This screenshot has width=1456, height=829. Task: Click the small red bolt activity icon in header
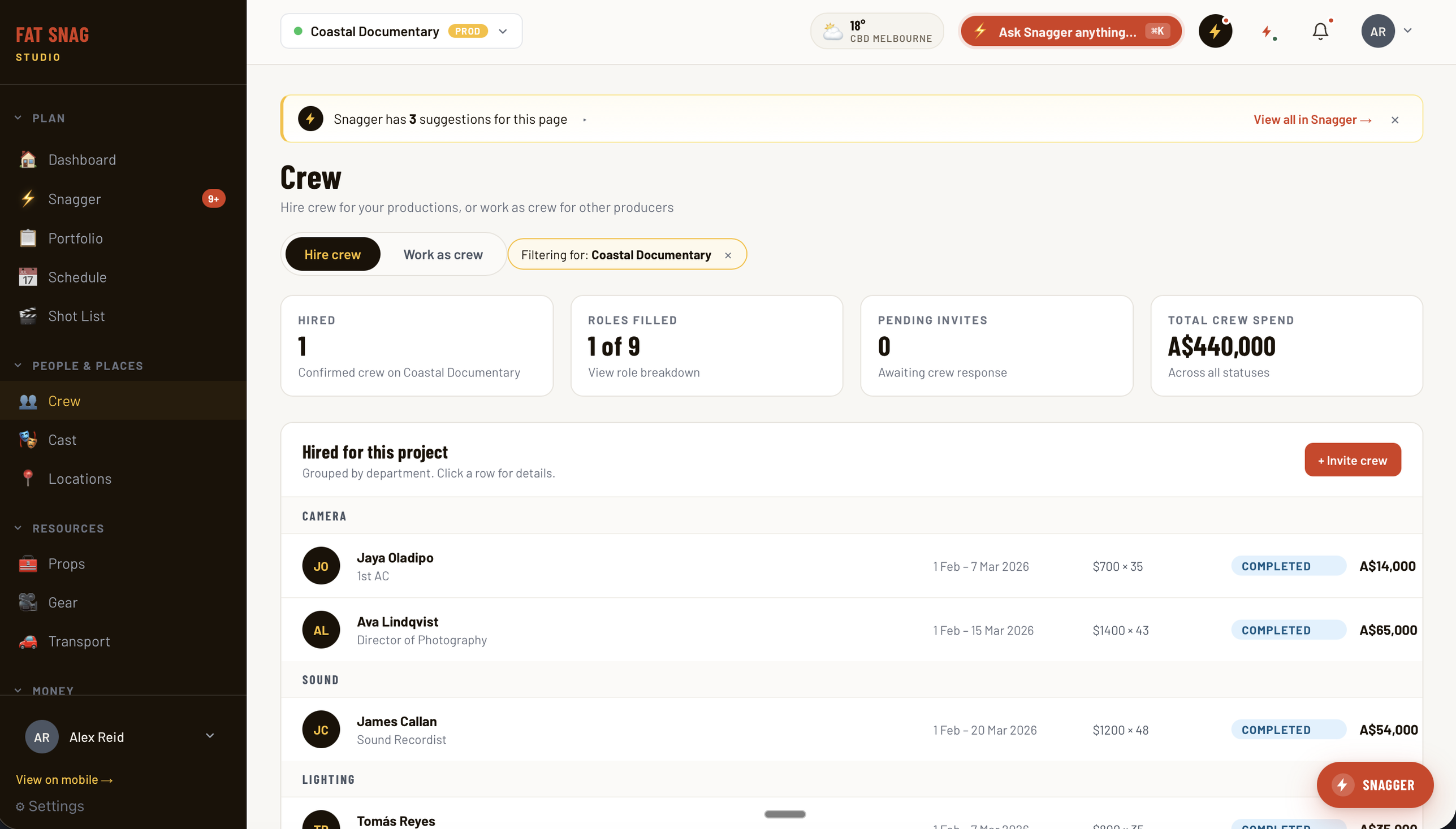[1268, 31]
